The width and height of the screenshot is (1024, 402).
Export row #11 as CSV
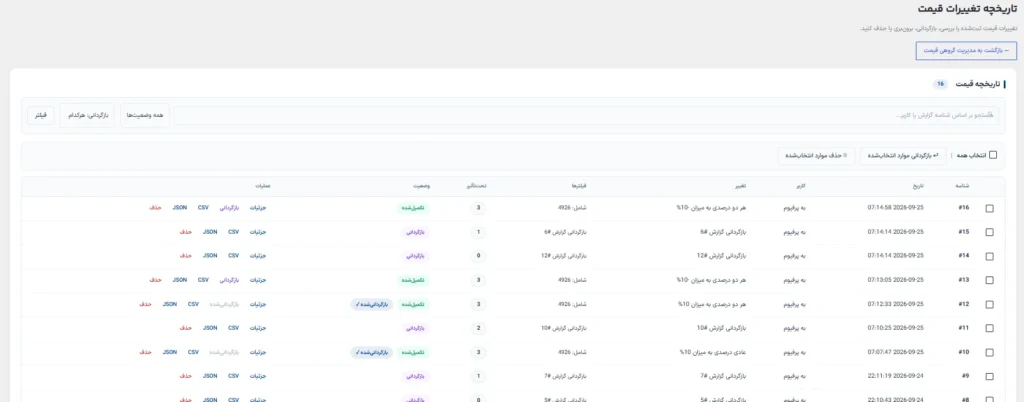pyautogui.click(x=233, y=328)
